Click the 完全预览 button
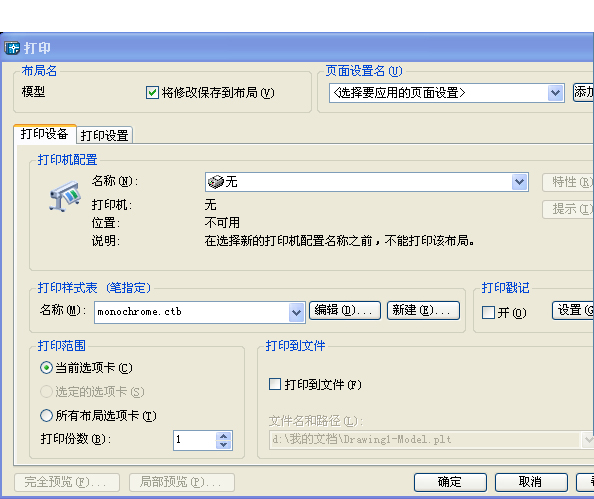This screenshot has width=594, height=499. tap(67, 482)
